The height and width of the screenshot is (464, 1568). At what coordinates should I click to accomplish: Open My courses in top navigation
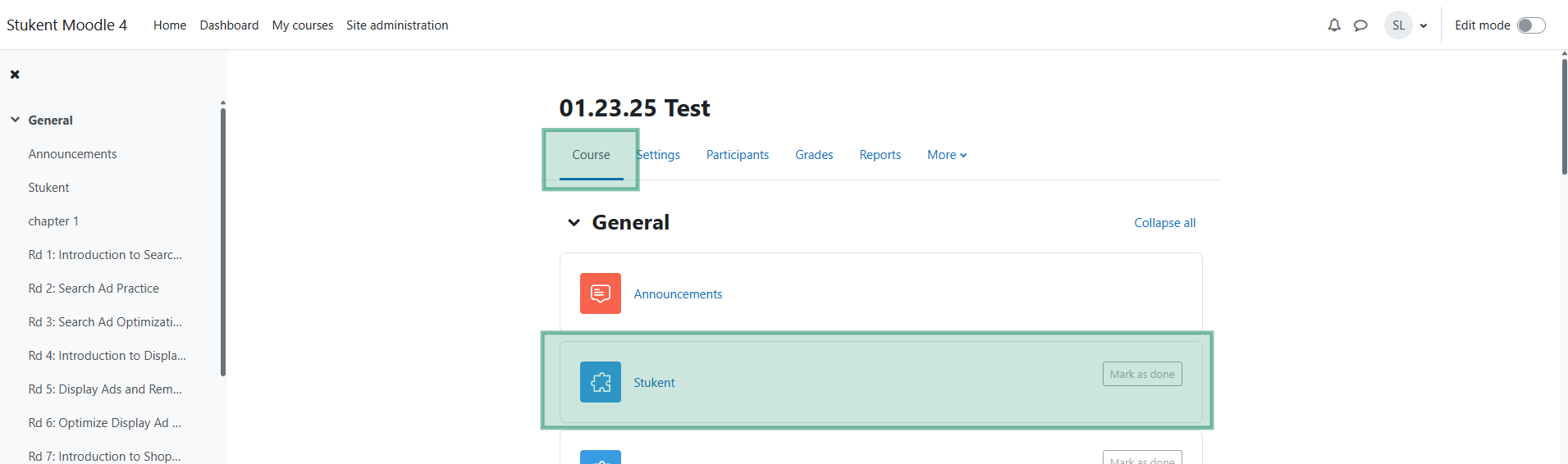[303, 25]
